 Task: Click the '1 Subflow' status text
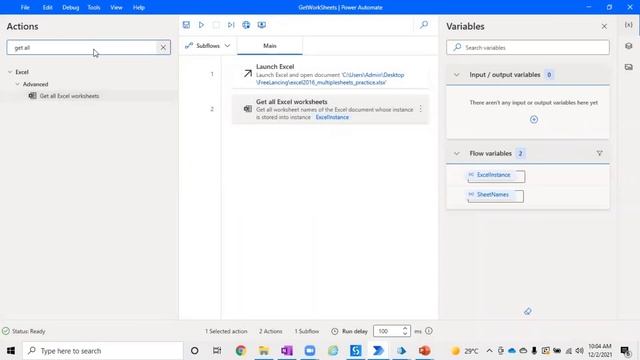click(307, 331)
